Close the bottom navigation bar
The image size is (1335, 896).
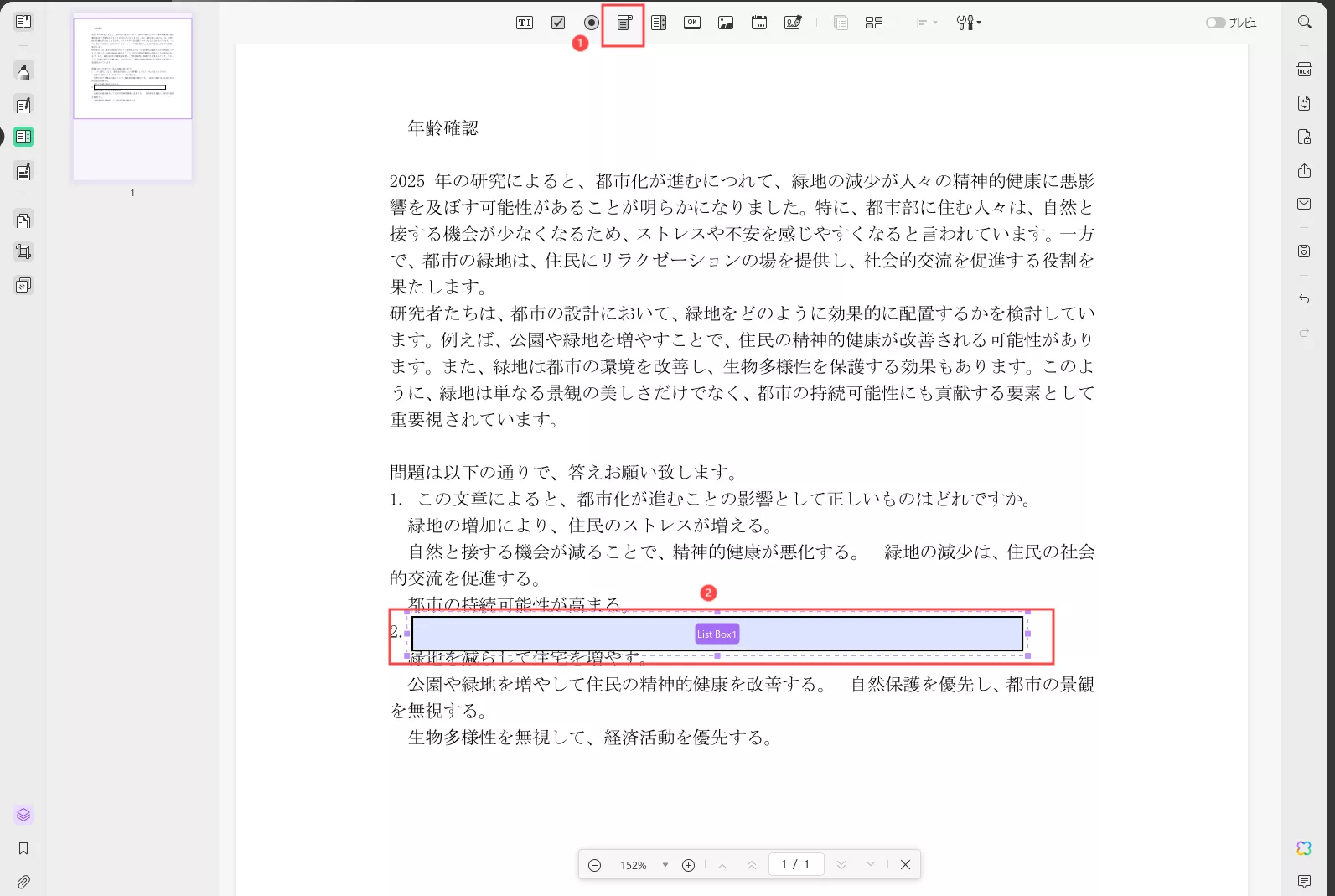point(905,865)
